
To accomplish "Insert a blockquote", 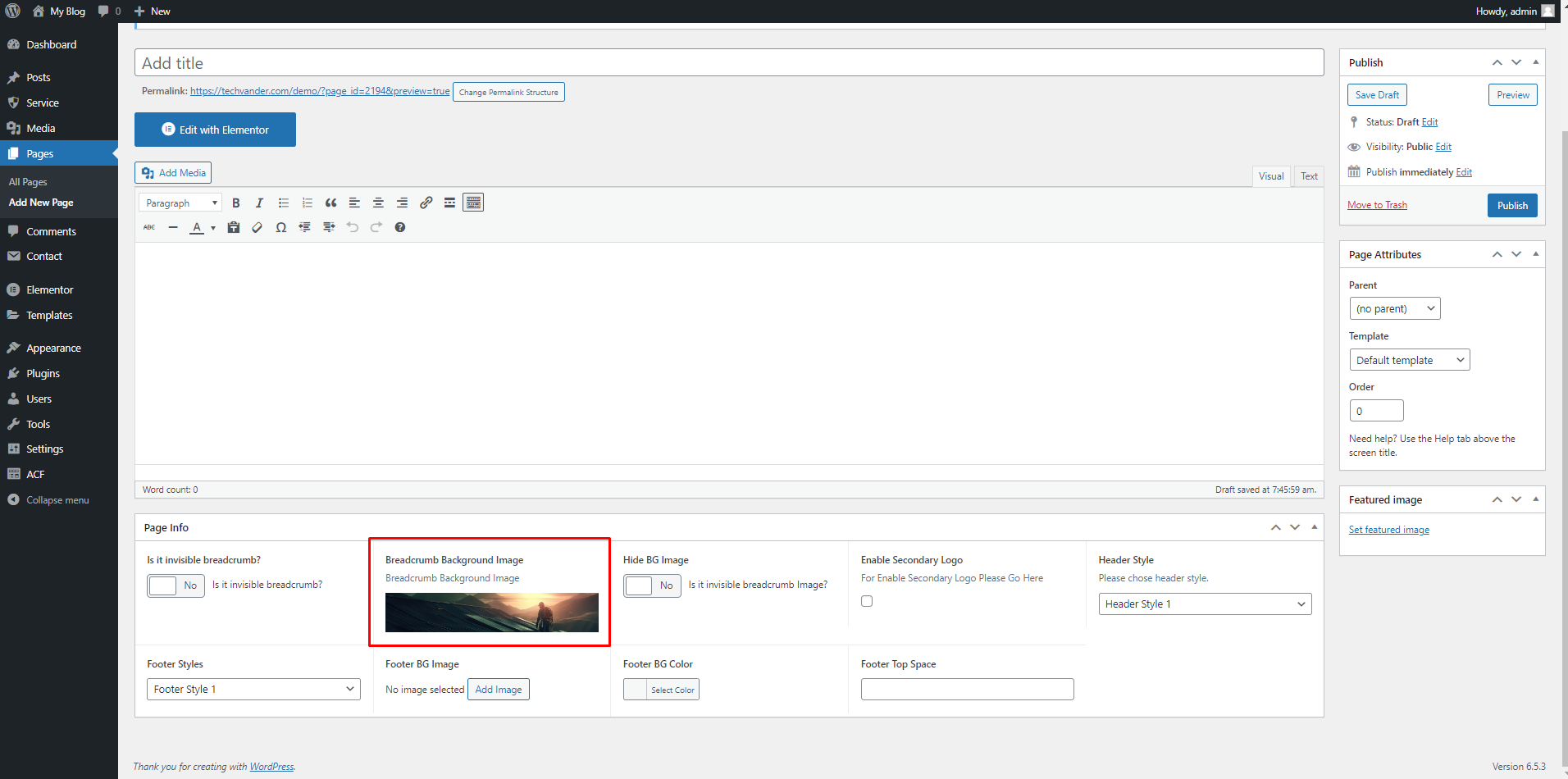I will (330, 203).
